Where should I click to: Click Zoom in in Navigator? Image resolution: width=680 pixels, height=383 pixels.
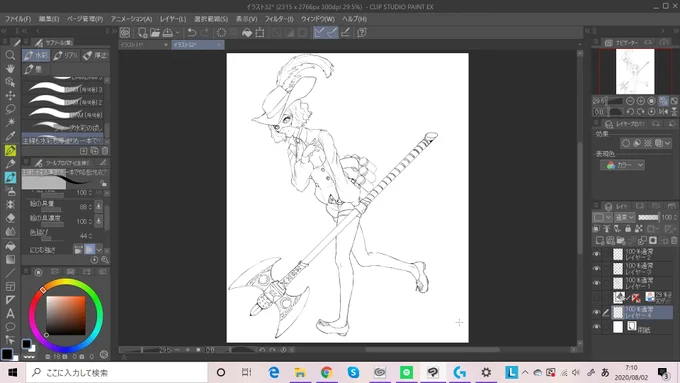pyautogui.click(x=641, y=101)
